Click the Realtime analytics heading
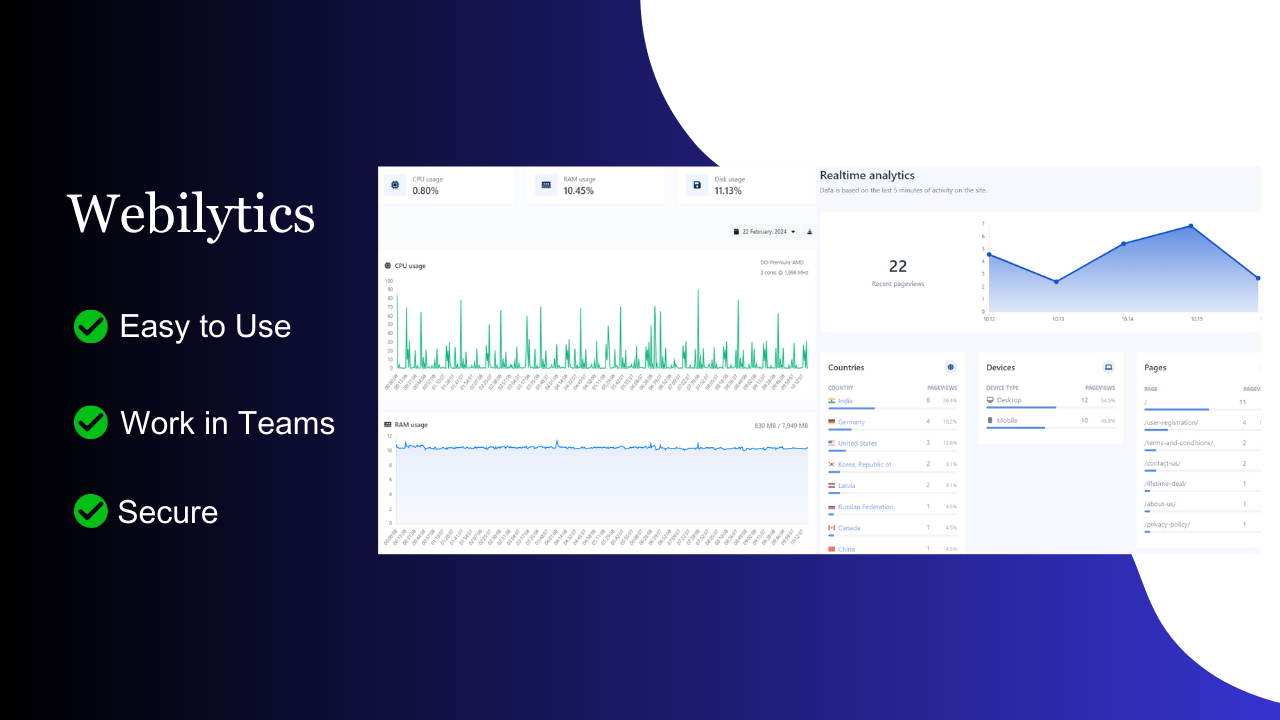The width and height of the screenshot is (1280, 720). 867,176
